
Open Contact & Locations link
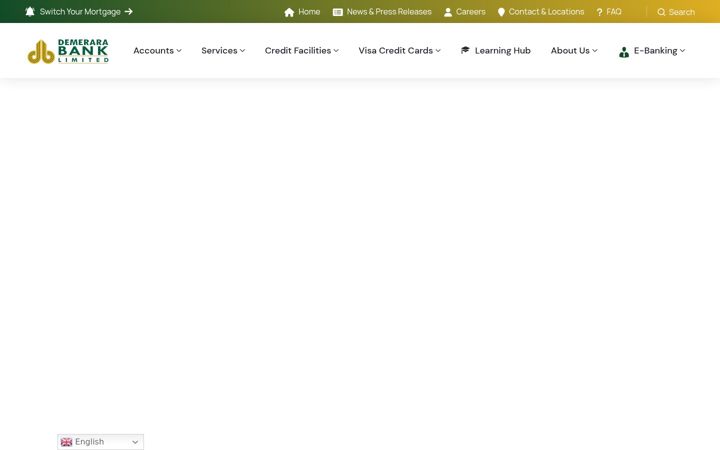click(x=546, y=12)
